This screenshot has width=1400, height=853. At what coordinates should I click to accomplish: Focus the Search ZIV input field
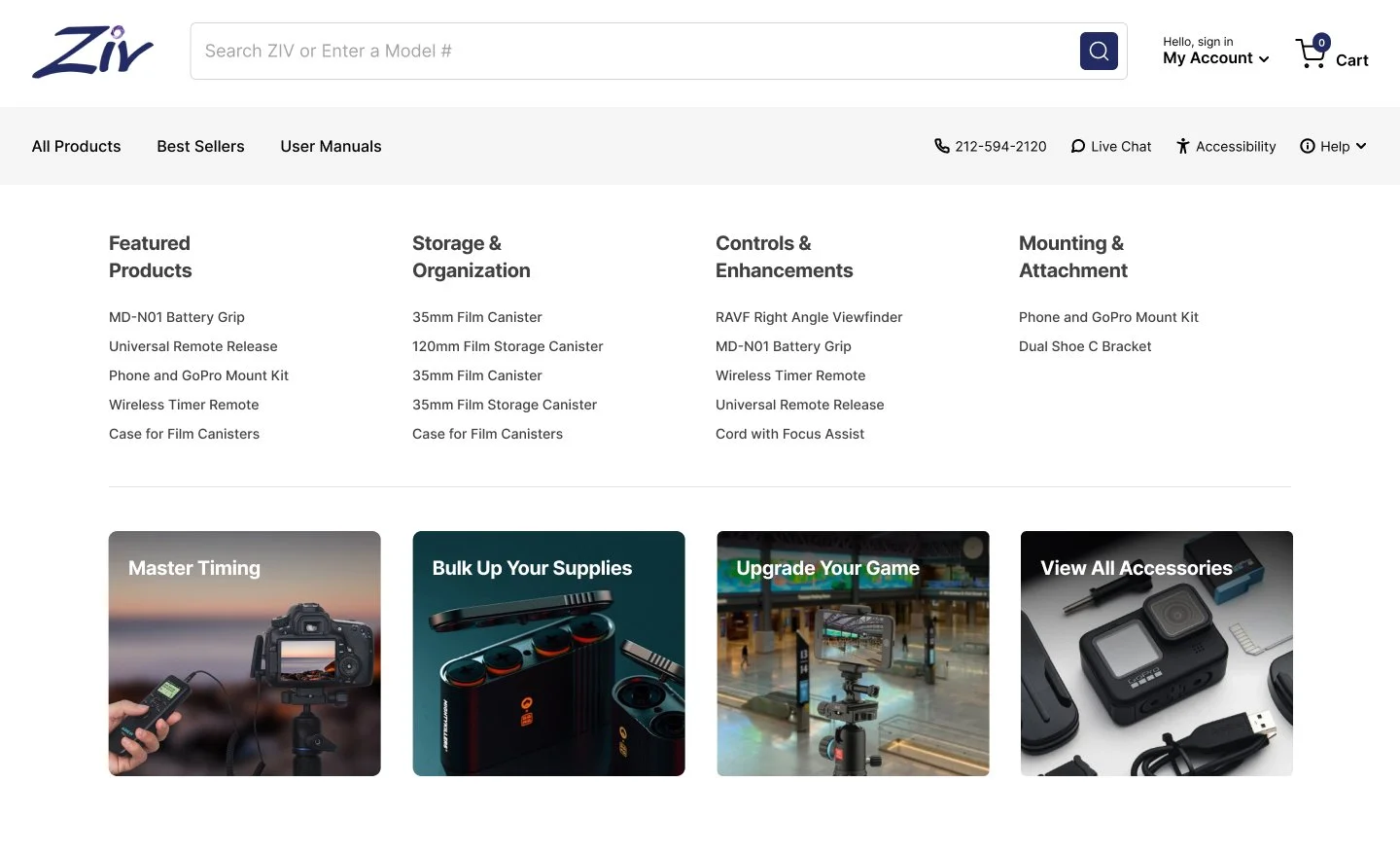point(634,52)
